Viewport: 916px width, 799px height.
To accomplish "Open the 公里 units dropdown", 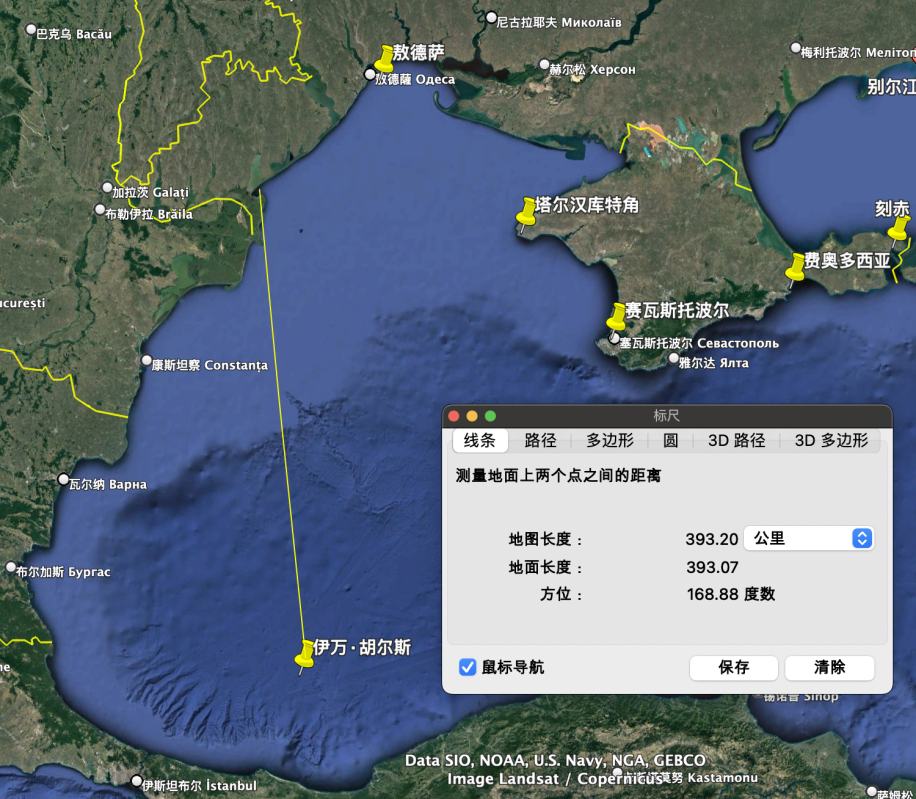I will [809, 538].
